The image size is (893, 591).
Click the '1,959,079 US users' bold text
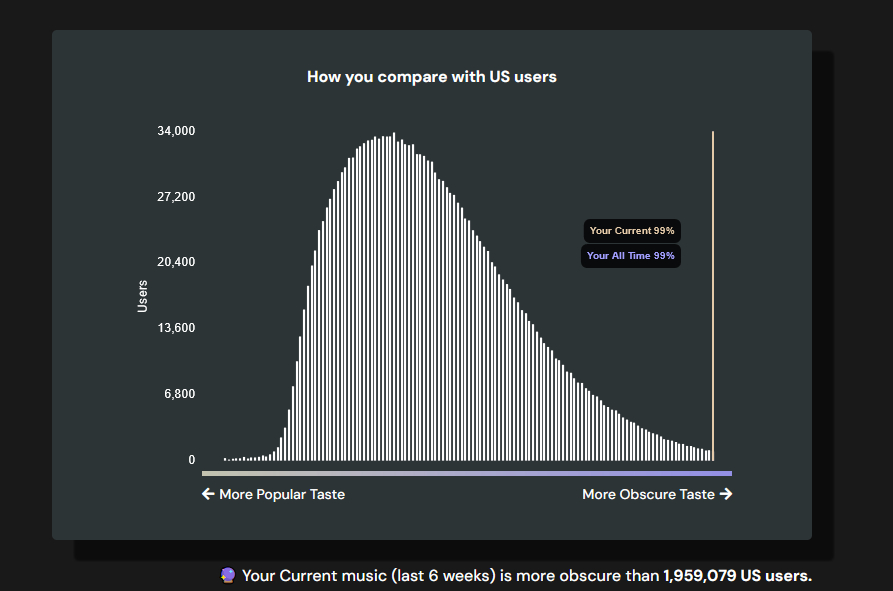(x=737, y=576)
